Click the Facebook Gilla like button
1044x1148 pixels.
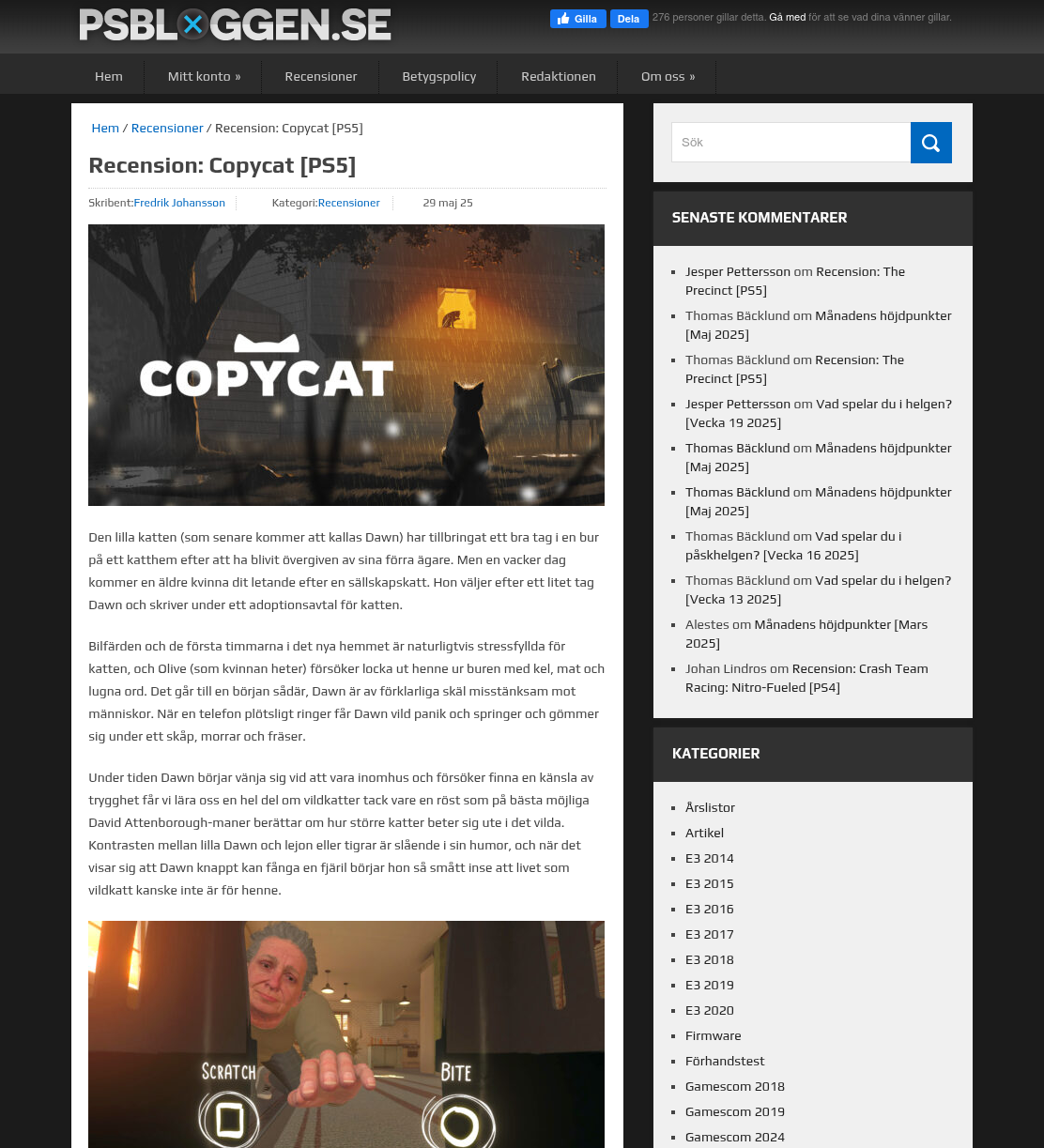[577, 19]
